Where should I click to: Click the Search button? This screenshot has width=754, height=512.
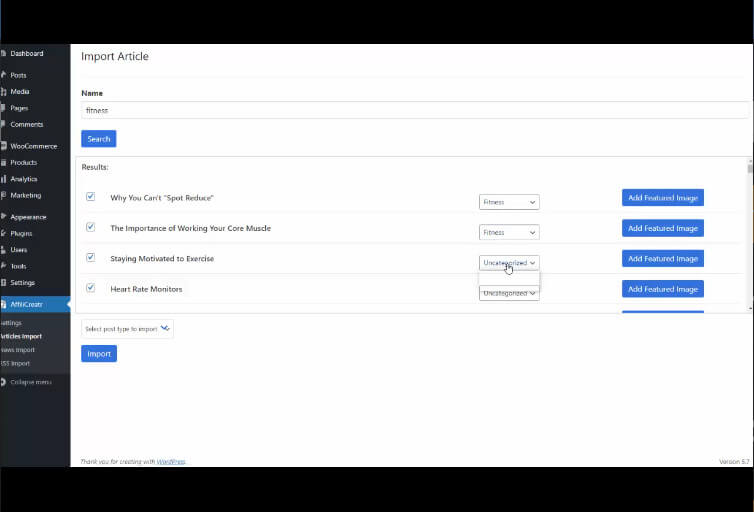click(x=99, y=139)
